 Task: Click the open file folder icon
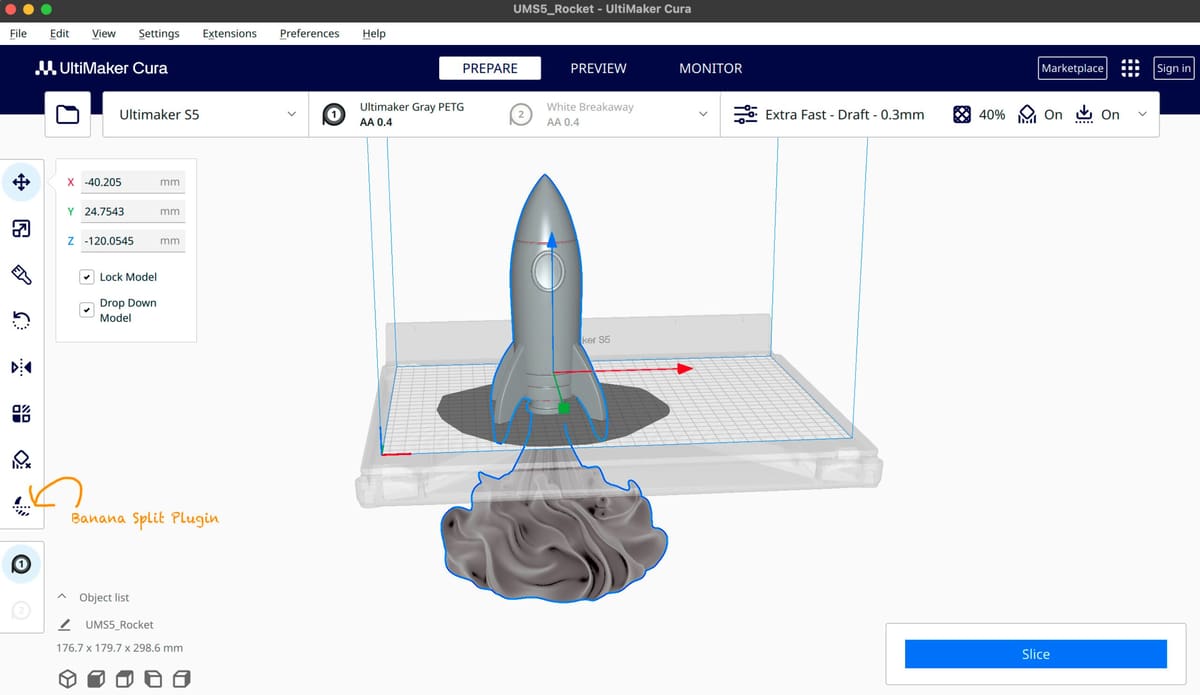click(68, 115)
